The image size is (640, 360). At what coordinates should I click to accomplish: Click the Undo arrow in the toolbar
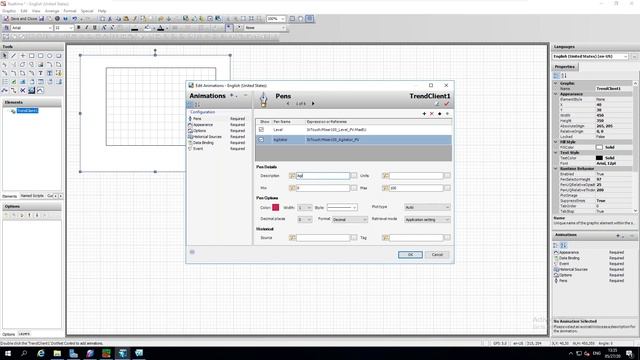point(74,19)
